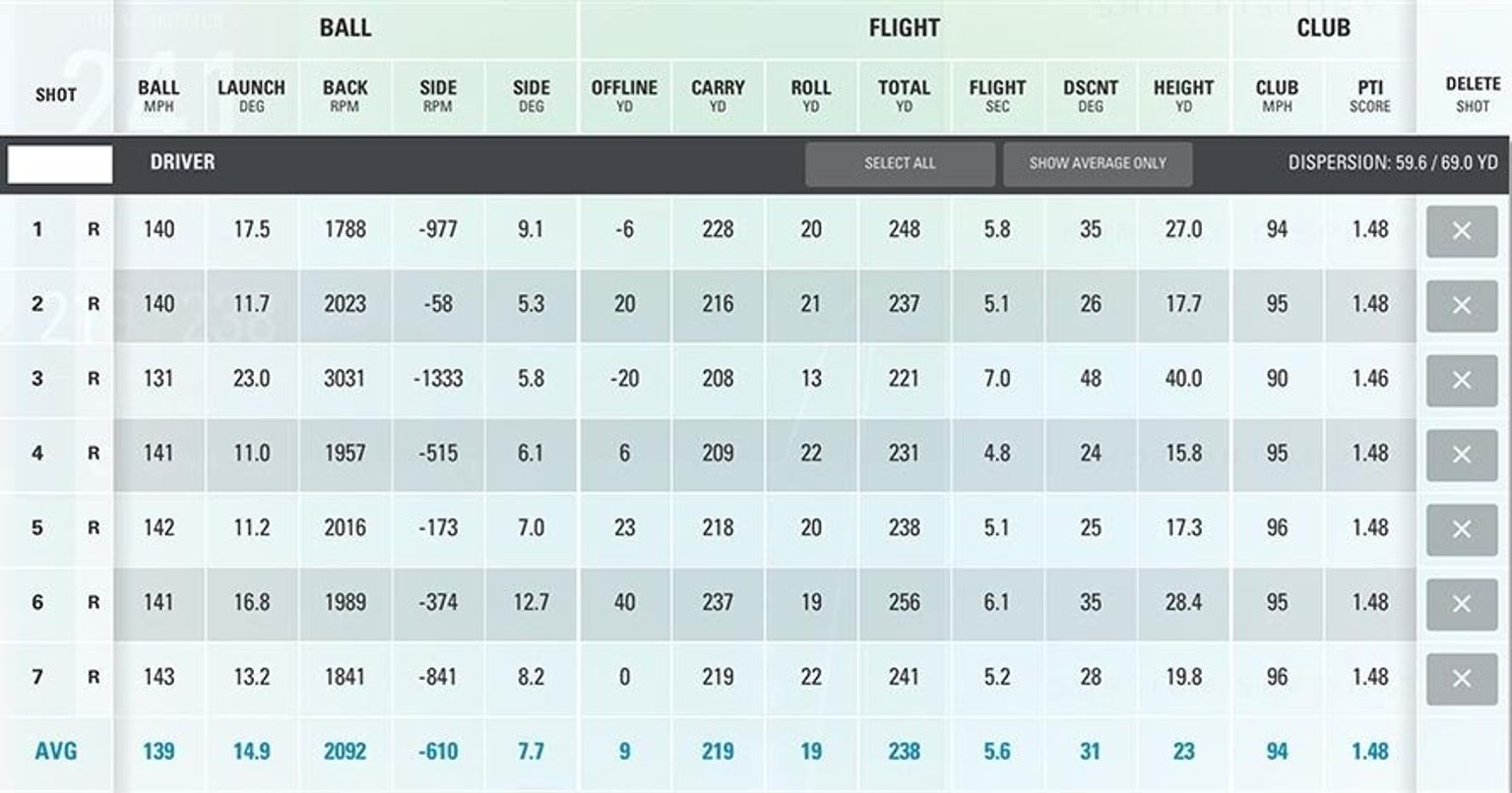Open the FLIGHT section header

[x=906, y=29]
